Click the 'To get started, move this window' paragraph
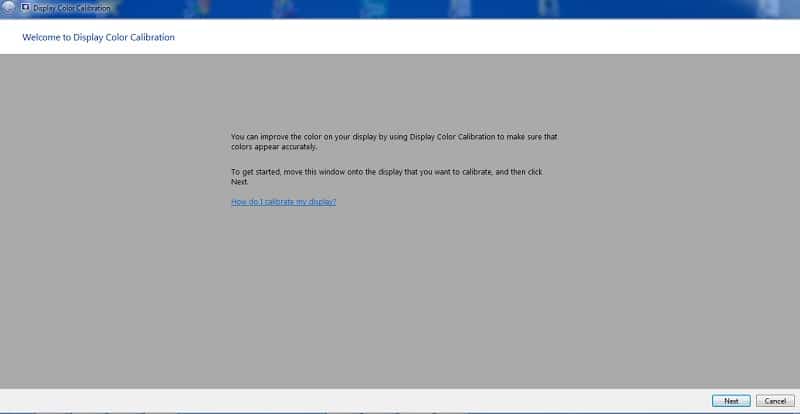Screen dimensions: 800x414 [387, 177]
